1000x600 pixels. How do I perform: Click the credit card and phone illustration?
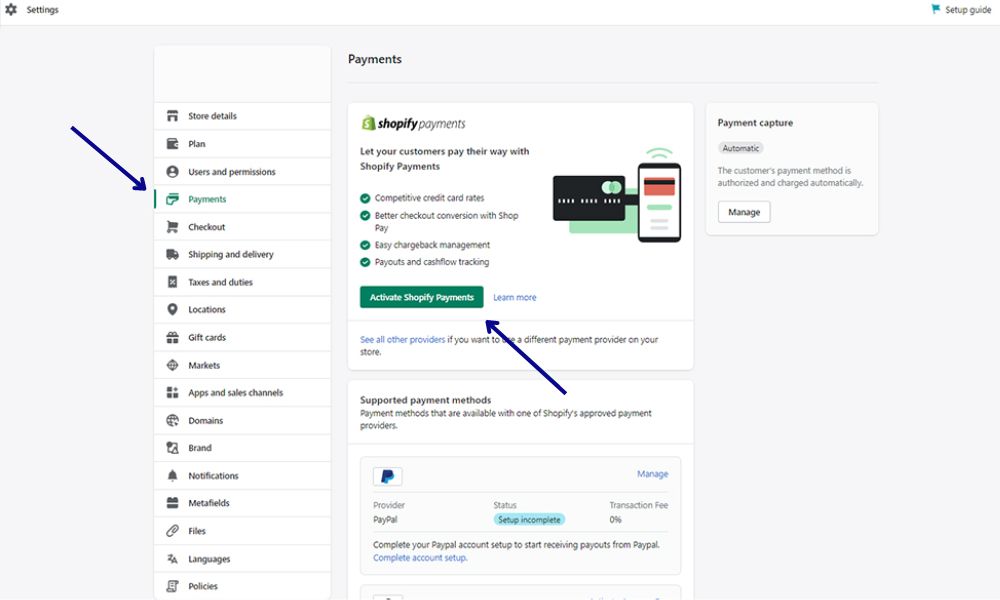pyautogui.click(x=617, y=195)
